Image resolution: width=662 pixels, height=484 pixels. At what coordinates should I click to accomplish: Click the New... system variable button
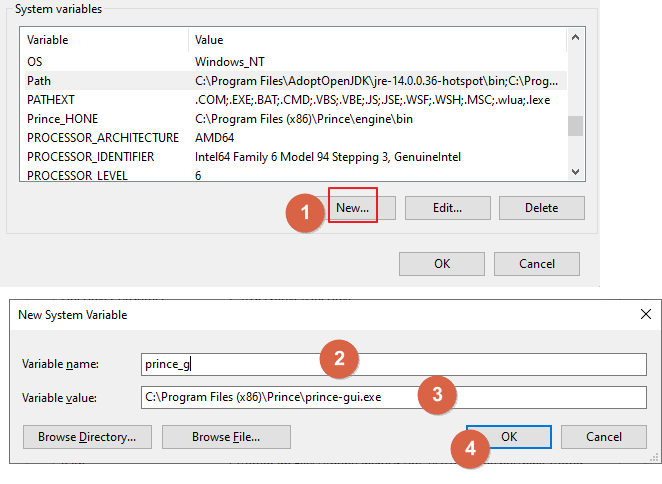tap(353, 208)
